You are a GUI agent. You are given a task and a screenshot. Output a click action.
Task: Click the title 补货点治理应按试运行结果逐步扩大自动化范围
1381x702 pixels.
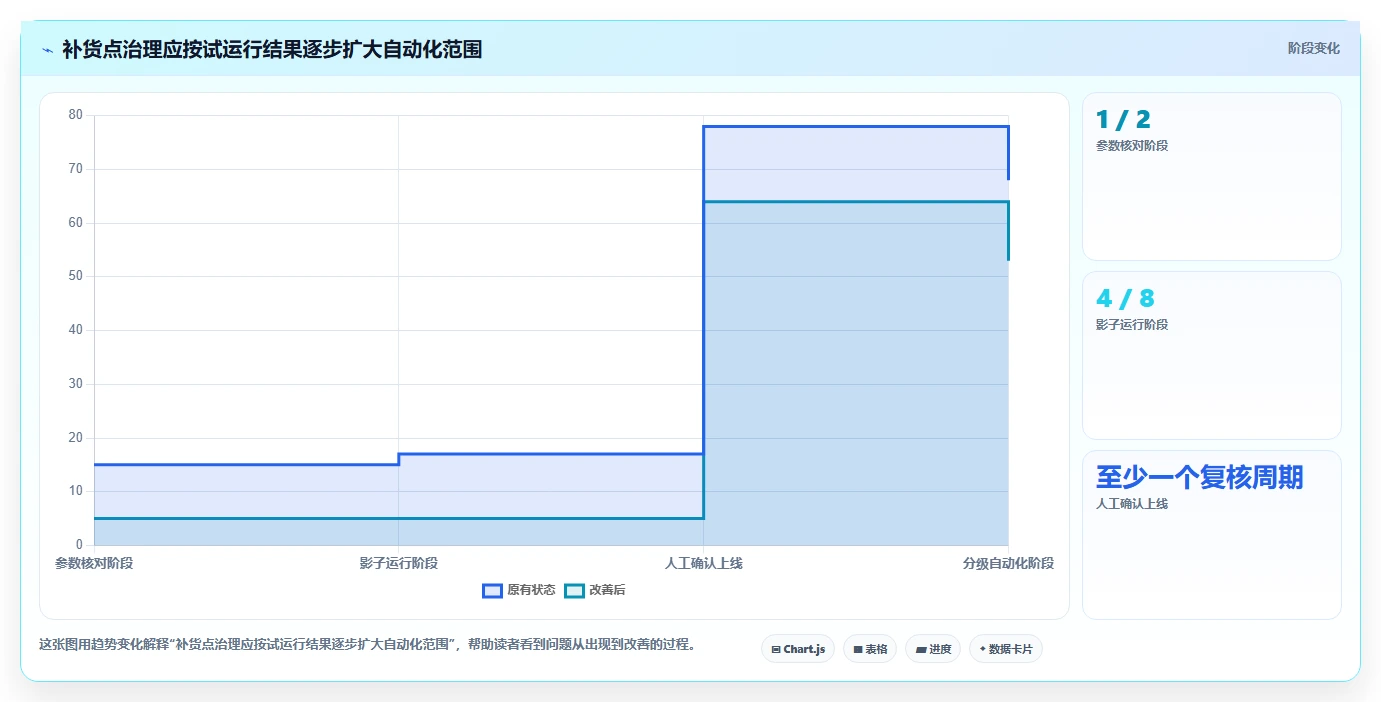tap(272, 49)
